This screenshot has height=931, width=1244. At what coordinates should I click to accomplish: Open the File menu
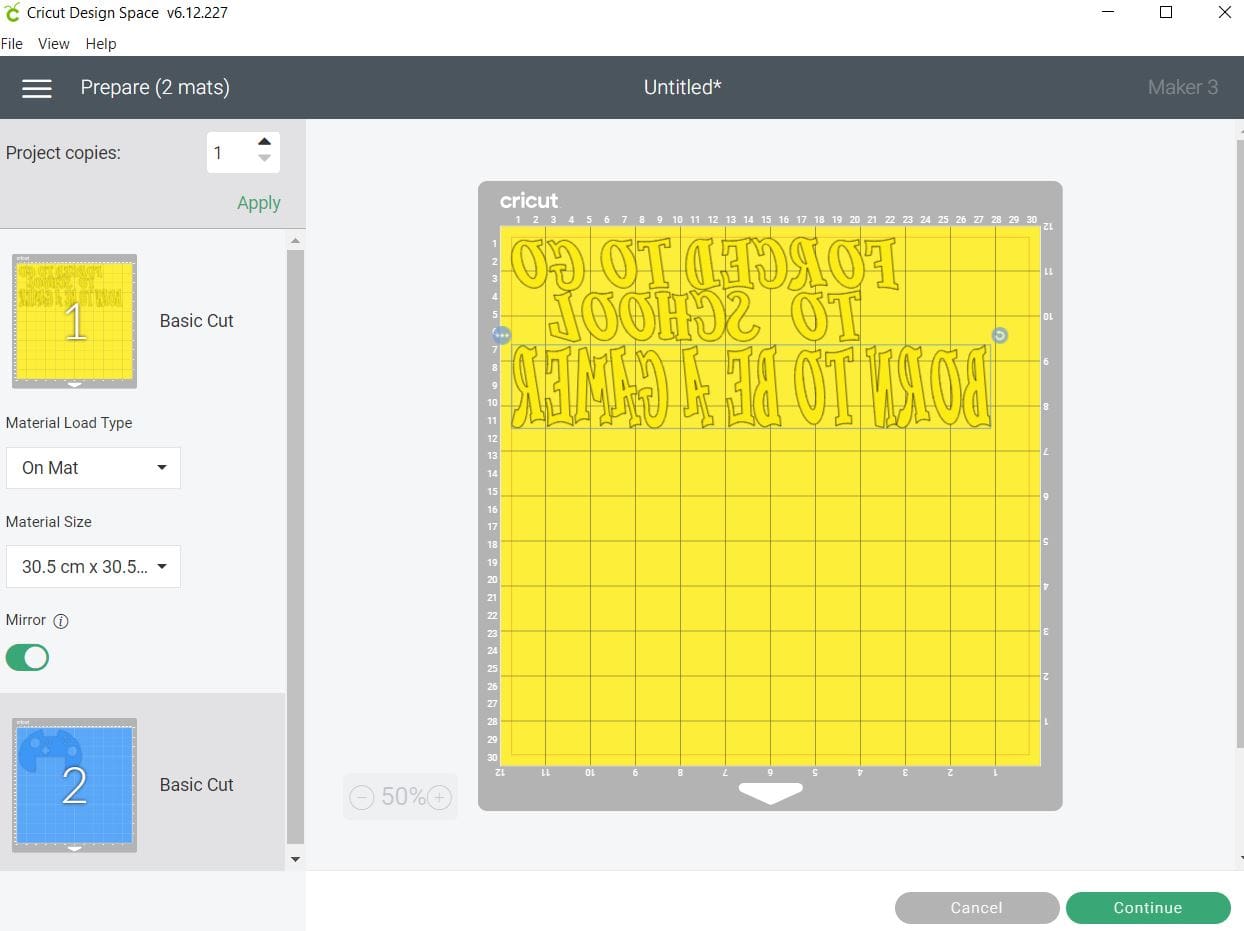pos(12,44)
